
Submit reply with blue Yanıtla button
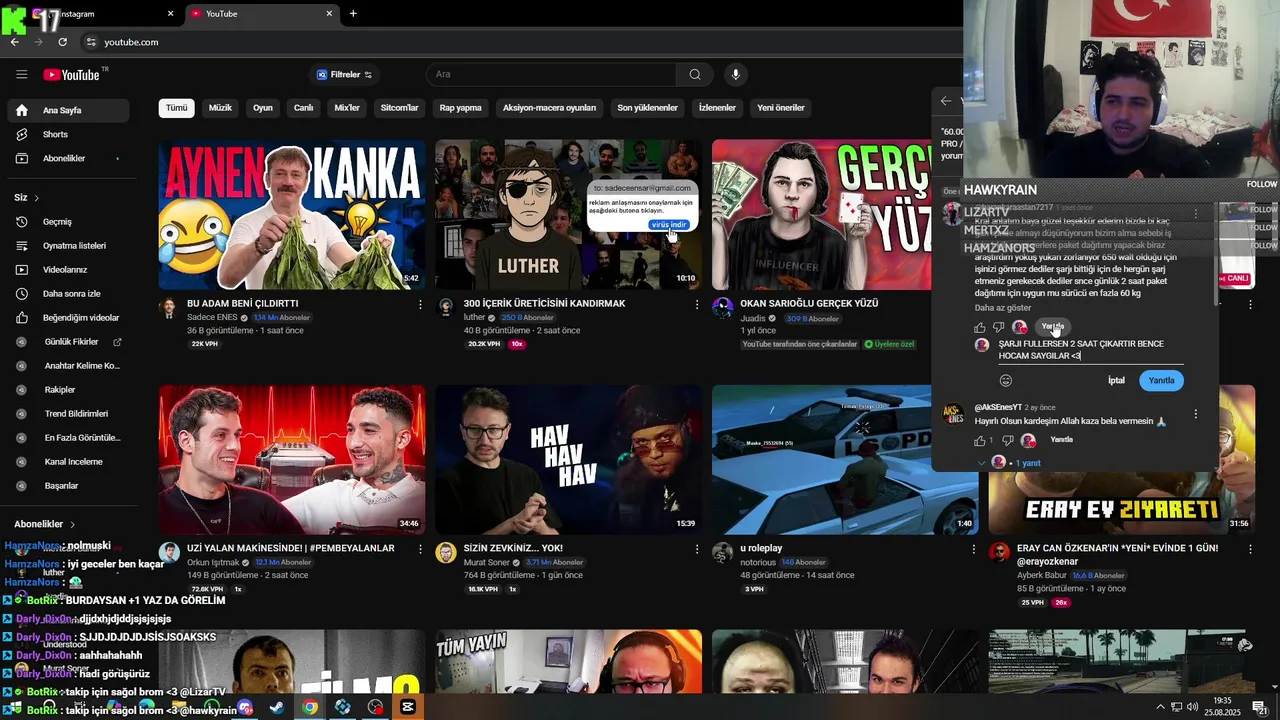(x=1161, y=380)
